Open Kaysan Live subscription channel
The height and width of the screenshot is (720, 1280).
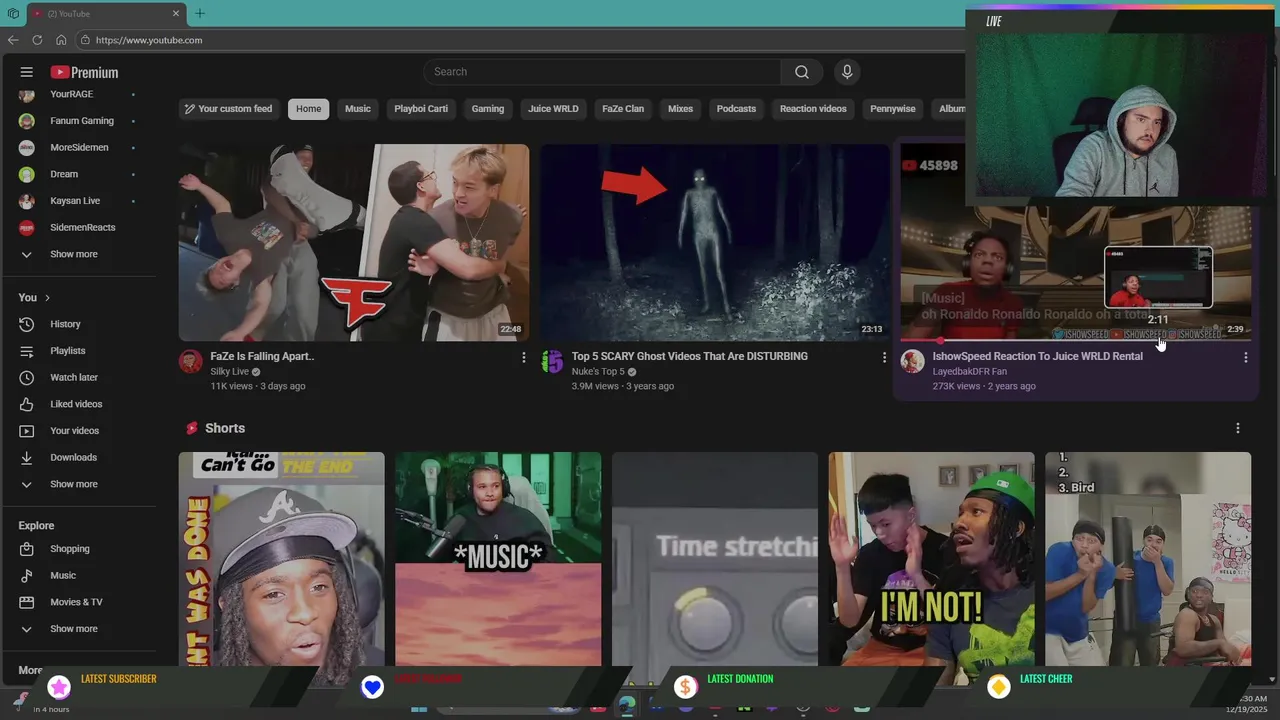pos(77,201)
